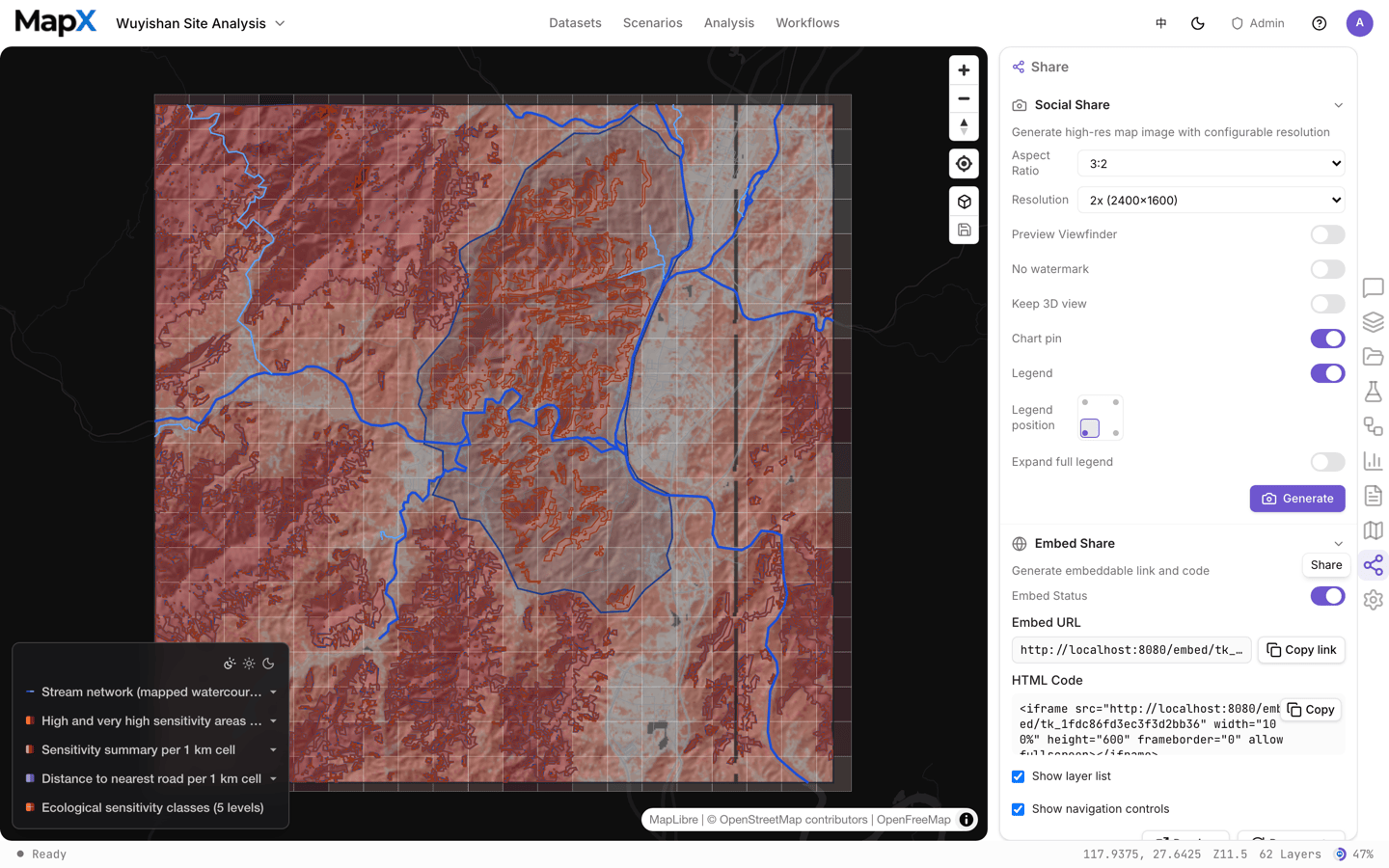Open the help question mark icon

[x=1319, y=23]
